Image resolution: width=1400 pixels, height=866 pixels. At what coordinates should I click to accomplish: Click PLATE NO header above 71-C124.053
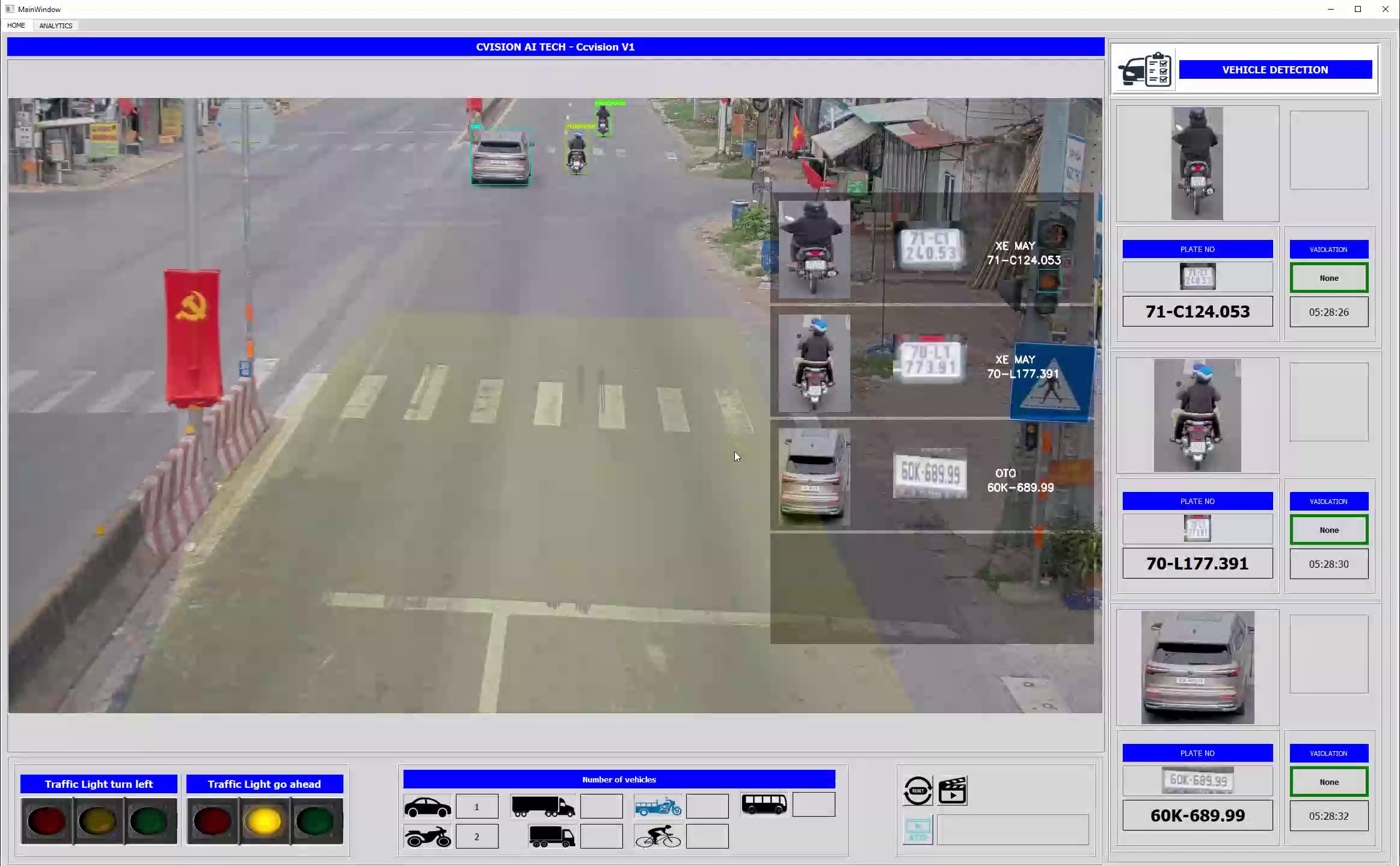[1197, 249]
